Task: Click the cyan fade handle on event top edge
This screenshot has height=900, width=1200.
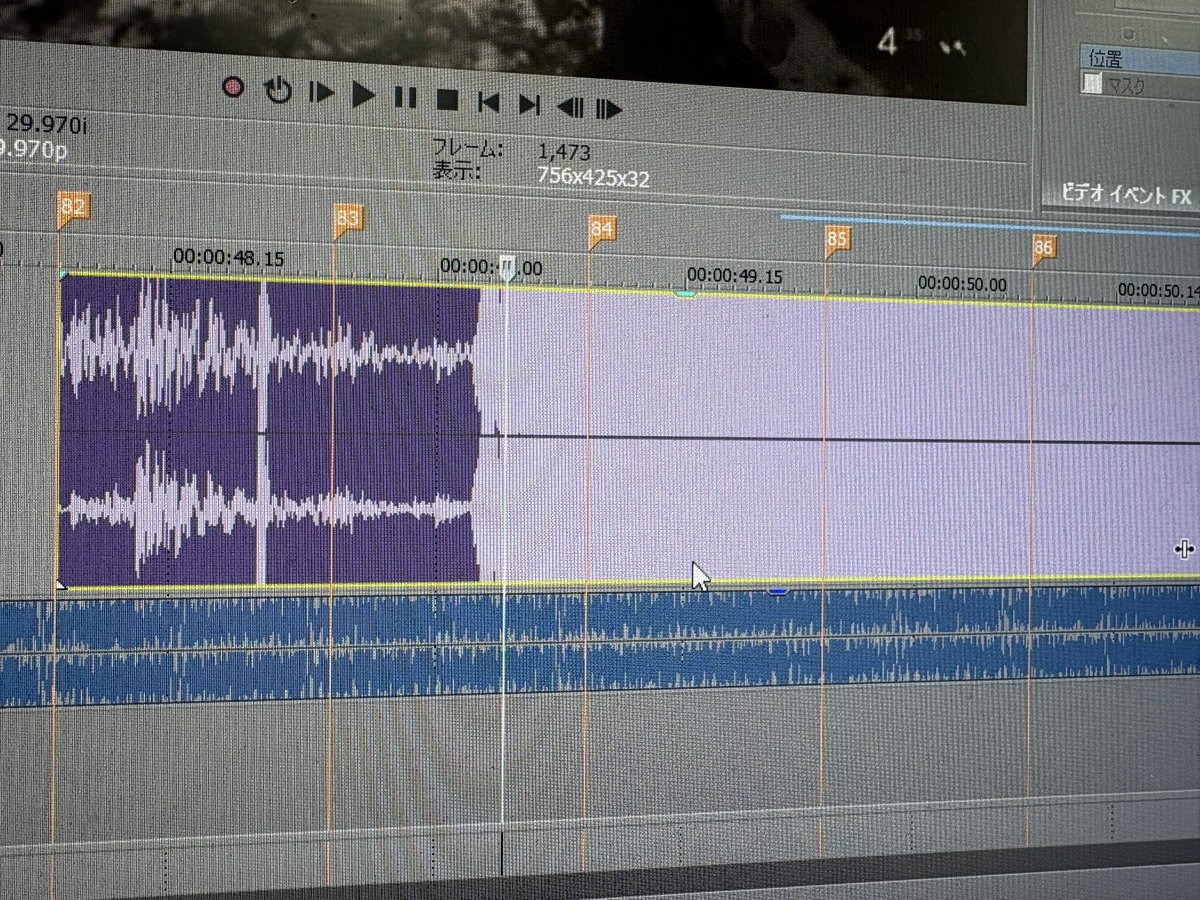Action: (685, 293)
